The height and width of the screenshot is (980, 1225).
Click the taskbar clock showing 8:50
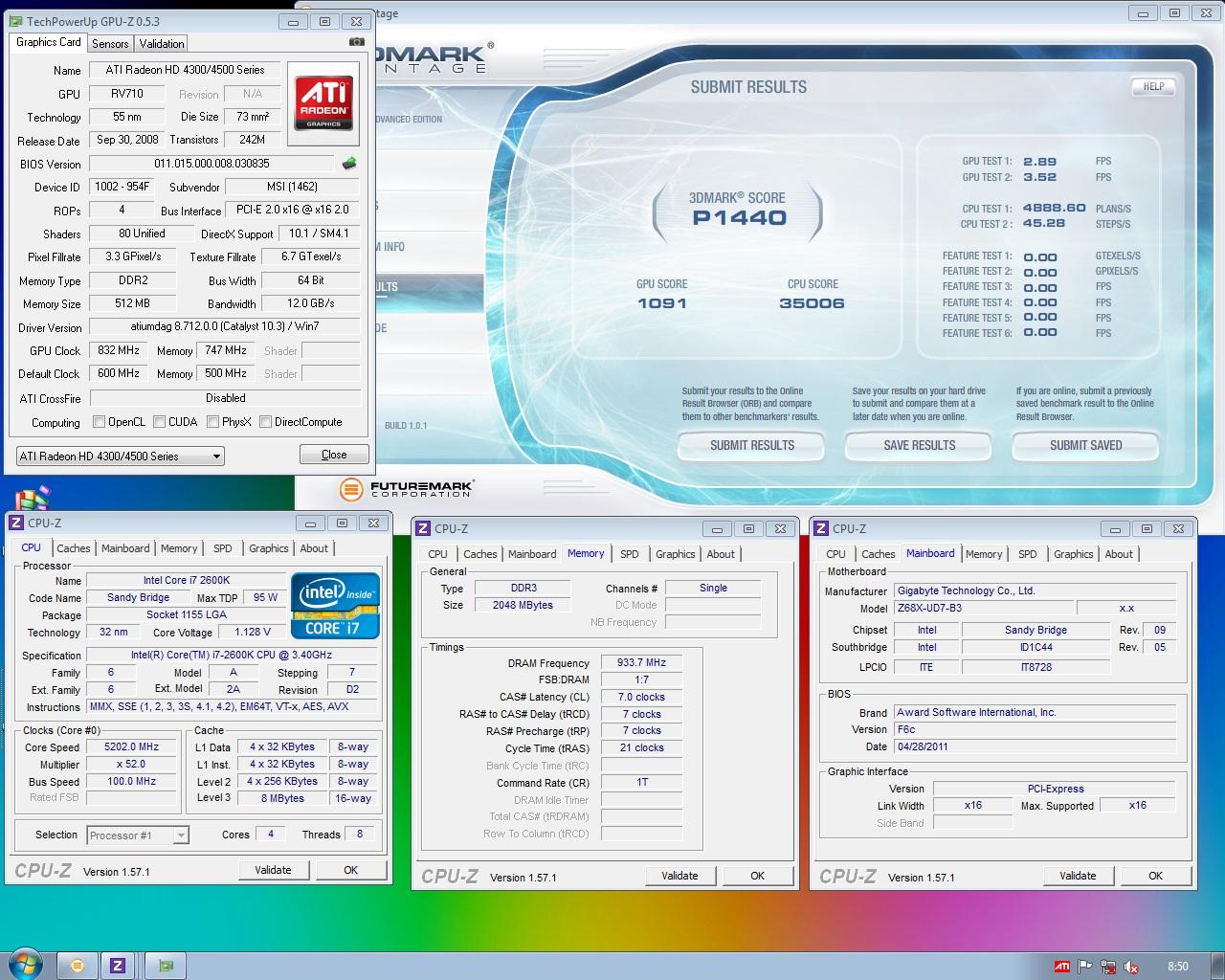(x=1178, y=967)
